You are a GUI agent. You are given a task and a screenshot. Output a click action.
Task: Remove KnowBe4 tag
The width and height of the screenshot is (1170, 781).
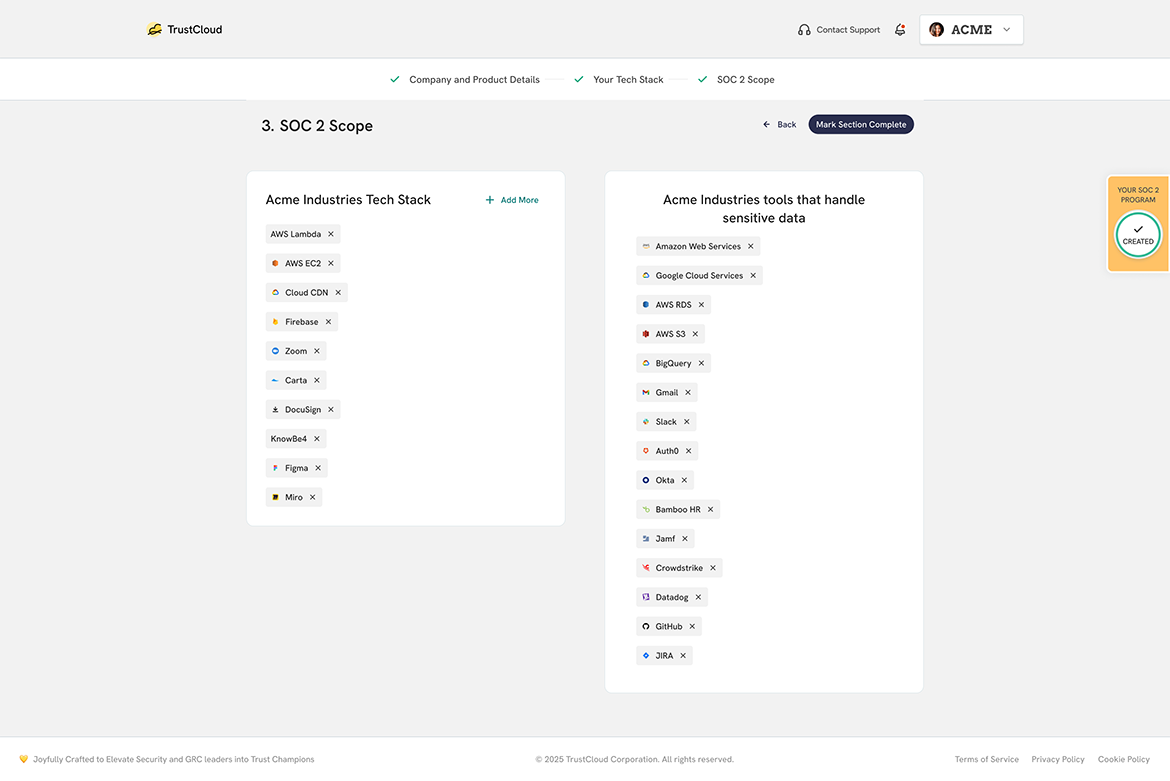click(316, 439)
